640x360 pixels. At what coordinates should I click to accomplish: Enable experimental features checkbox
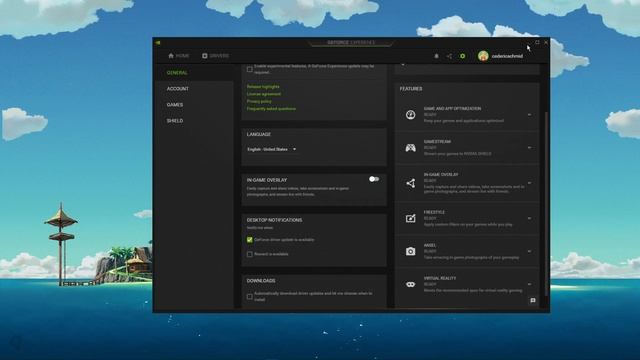pyautogui.click(x=249, y=69)
